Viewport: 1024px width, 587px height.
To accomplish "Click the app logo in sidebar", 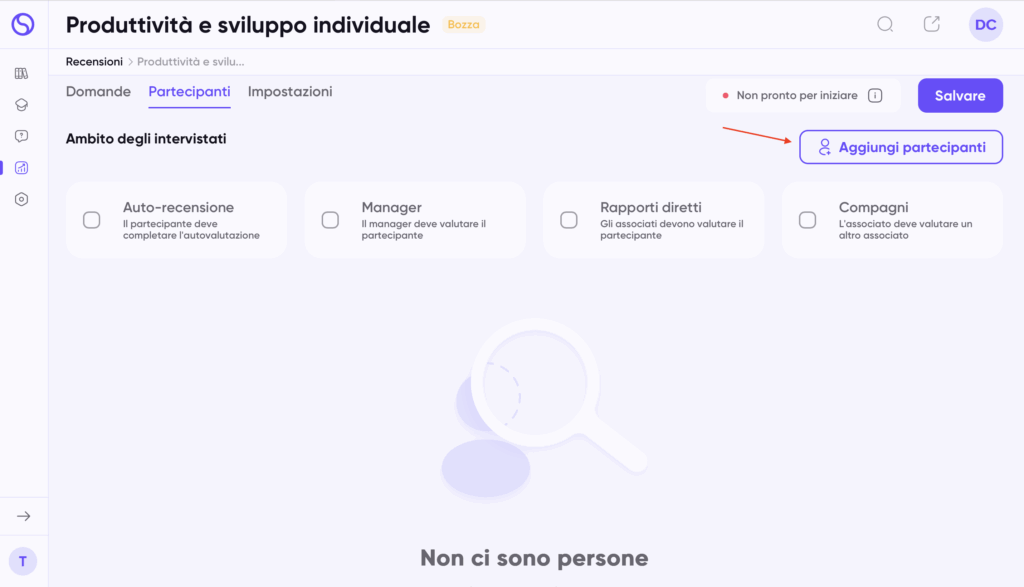I will [22, 25].
